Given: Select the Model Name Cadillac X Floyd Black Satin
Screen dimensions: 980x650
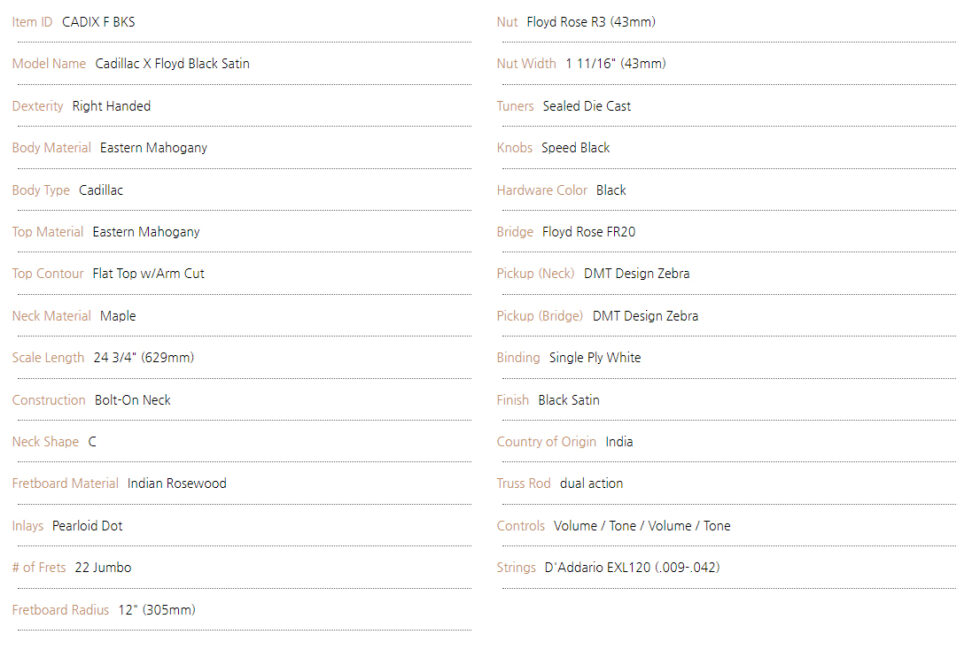Looking at the screenshot, I should click(172, 64).
